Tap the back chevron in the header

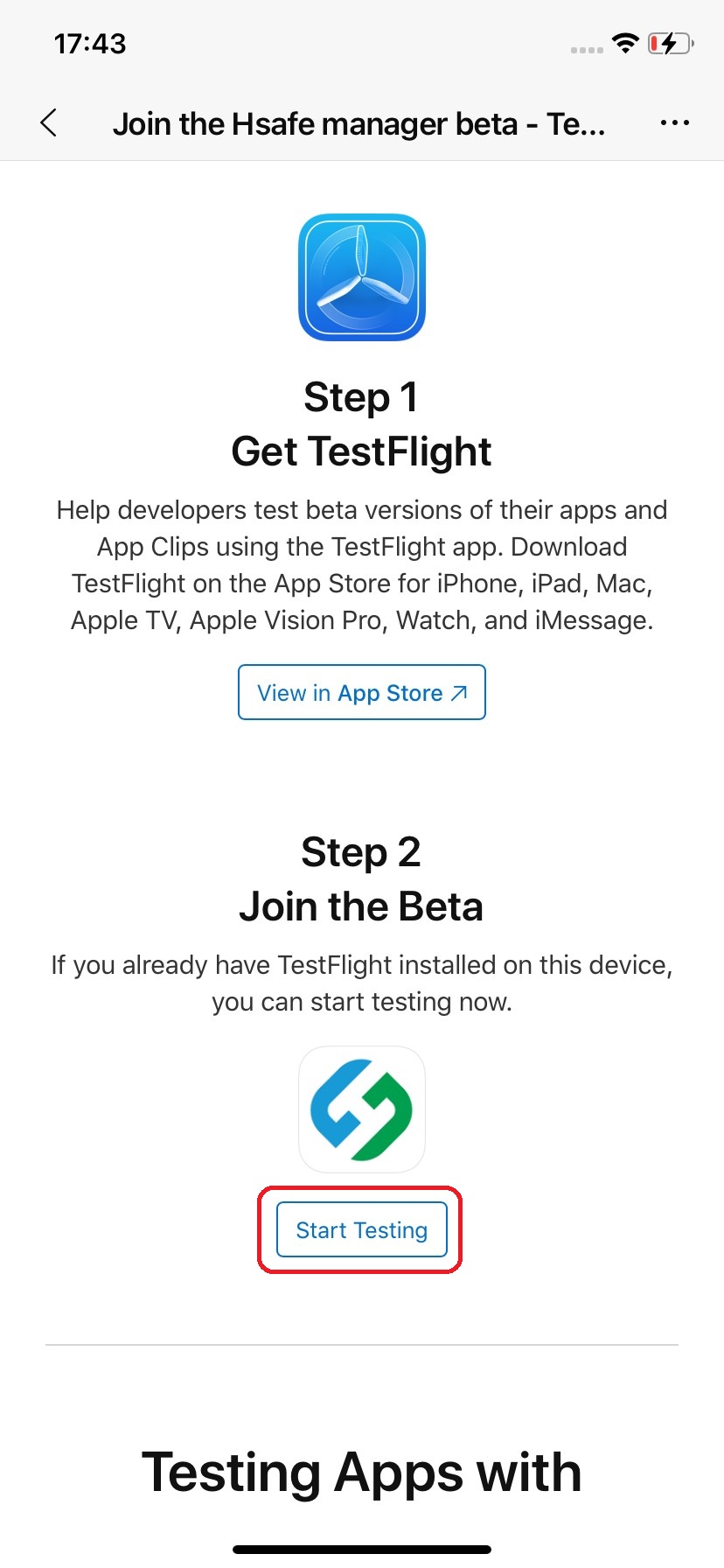tap(49, 123)
